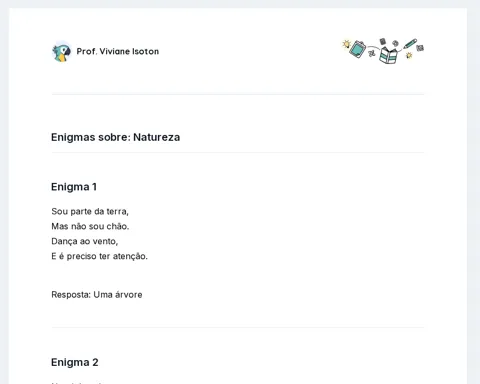This screenshot has height=384, width=480.
Task: Click the Enigma 1 heading
Action: (74, 187)
